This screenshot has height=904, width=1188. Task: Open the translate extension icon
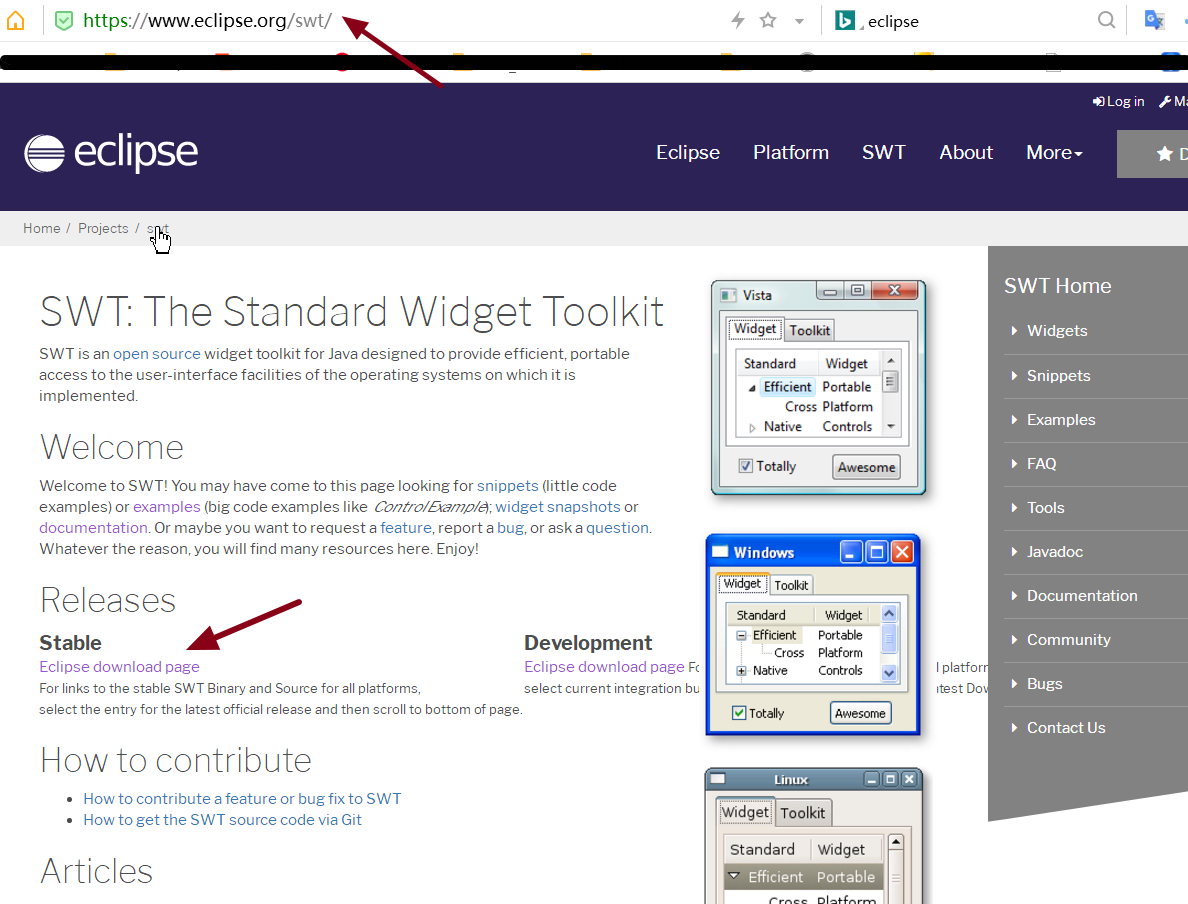tap(1154, 20)
